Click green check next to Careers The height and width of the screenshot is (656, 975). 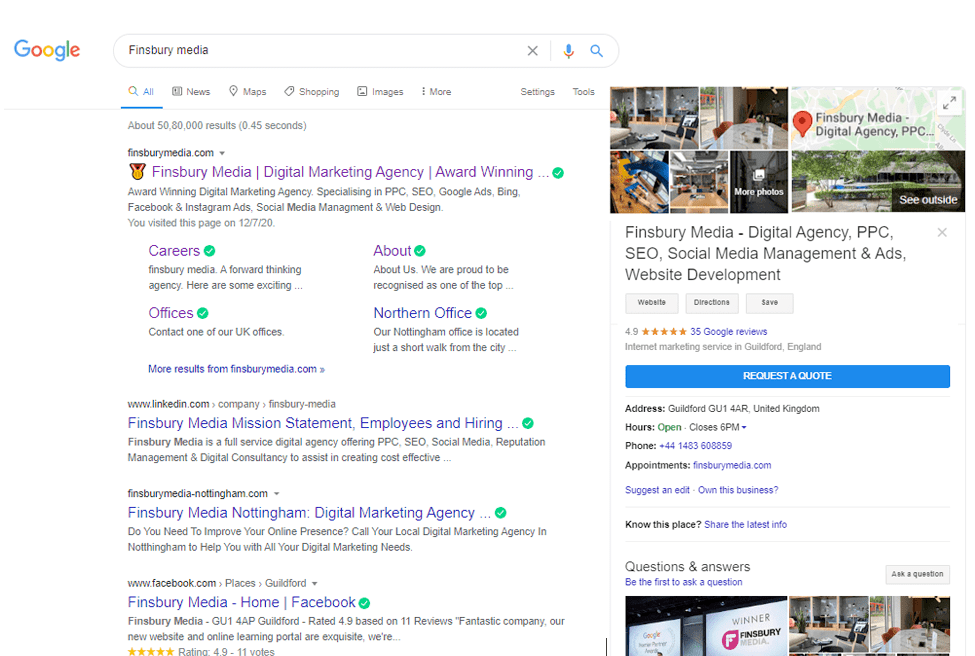click(x=210, y=251)
